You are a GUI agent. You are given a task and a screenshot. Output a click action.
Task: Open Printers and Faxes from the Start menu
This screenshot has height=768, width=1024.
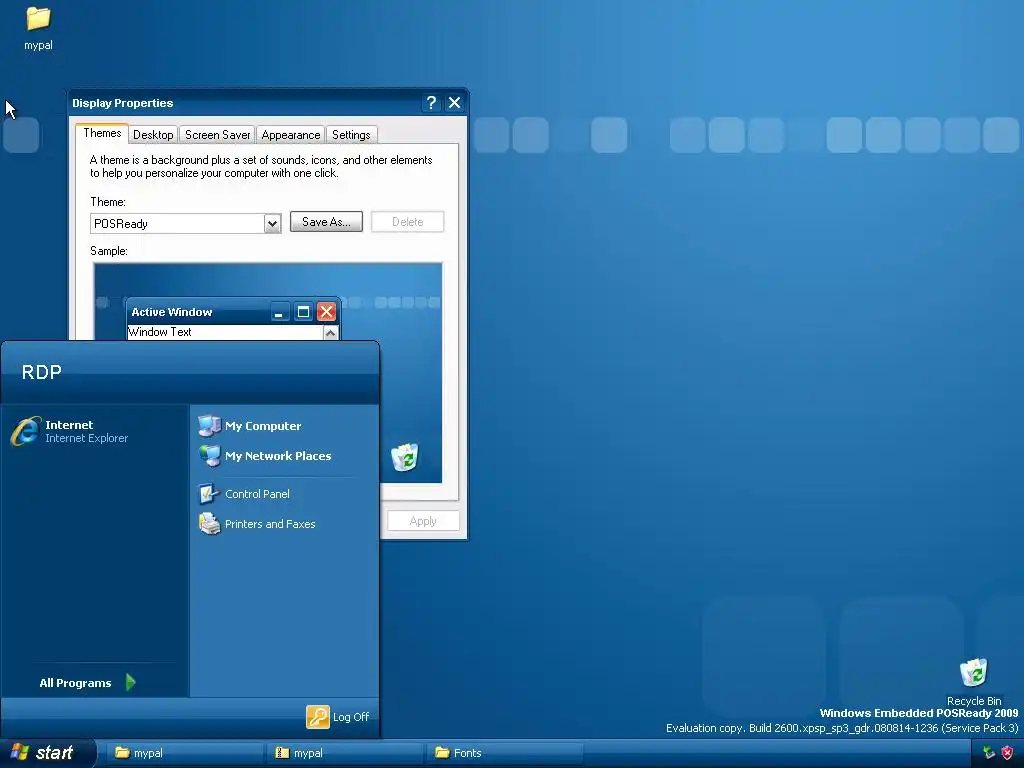(257, 524)
